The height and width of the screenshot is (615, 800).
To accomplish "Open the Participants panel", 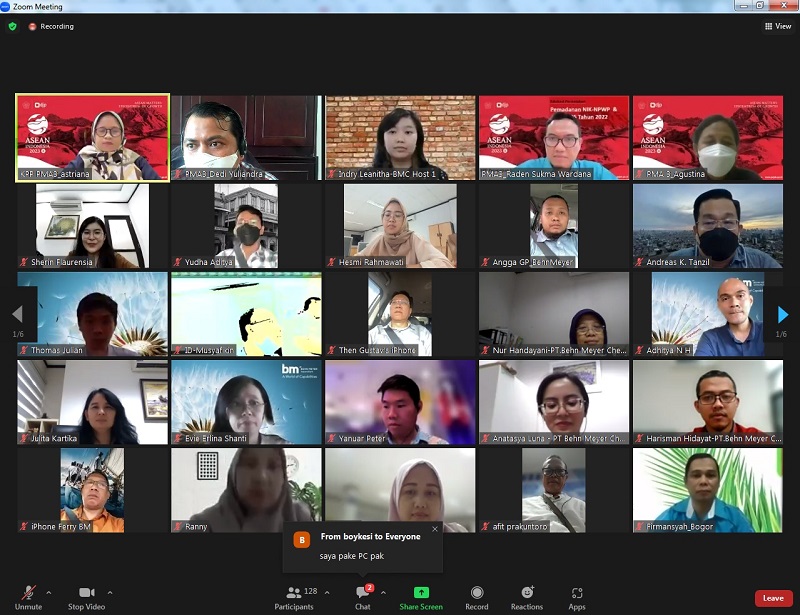I will [294, 593].
